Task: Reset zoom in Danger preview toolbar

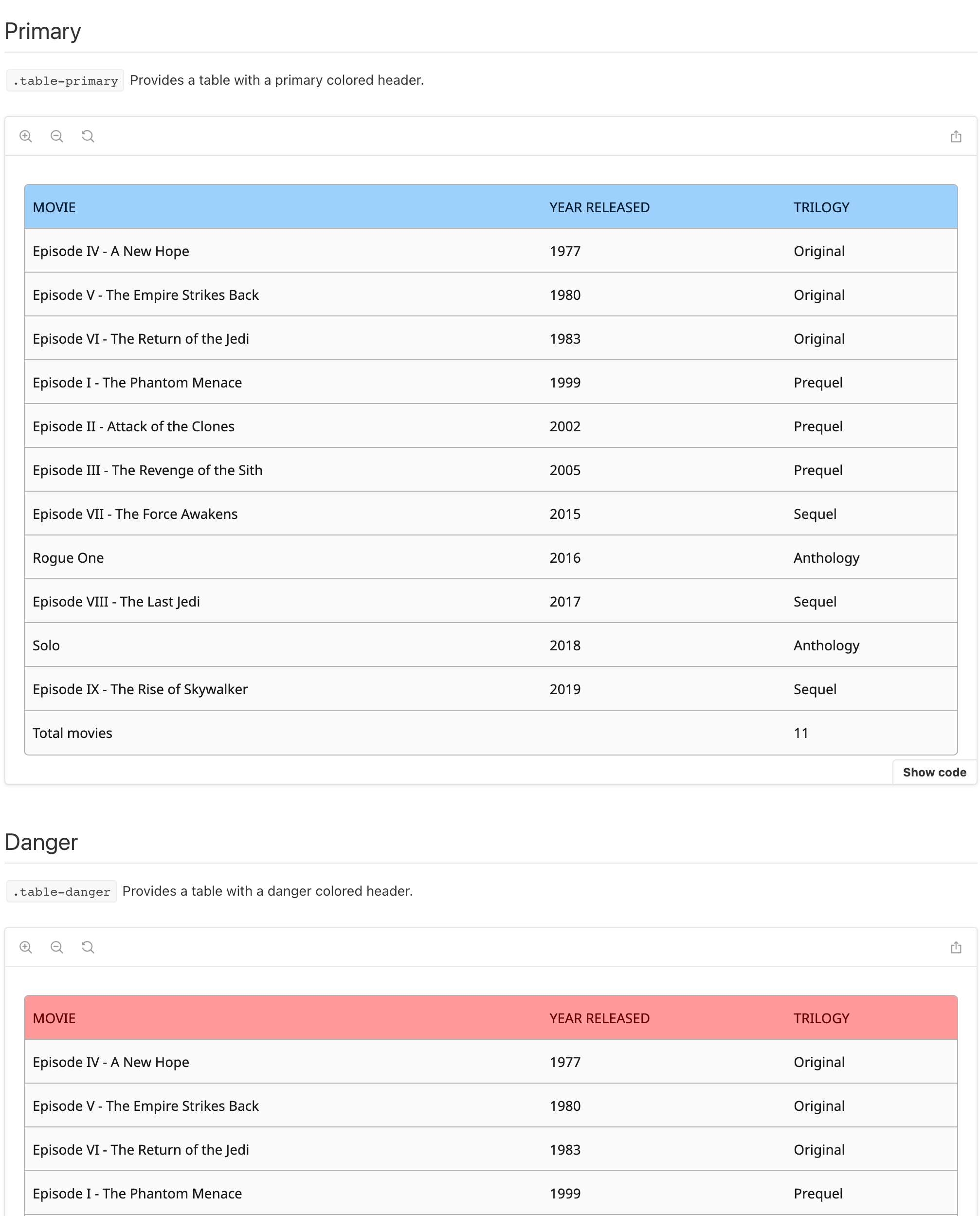Action: (88, 947)
